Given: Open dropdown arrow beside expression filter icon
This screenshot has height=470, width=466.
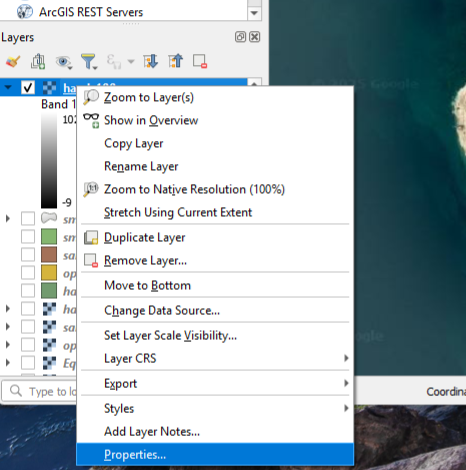Looking at the screenshot, I should (x=131, y=62).
